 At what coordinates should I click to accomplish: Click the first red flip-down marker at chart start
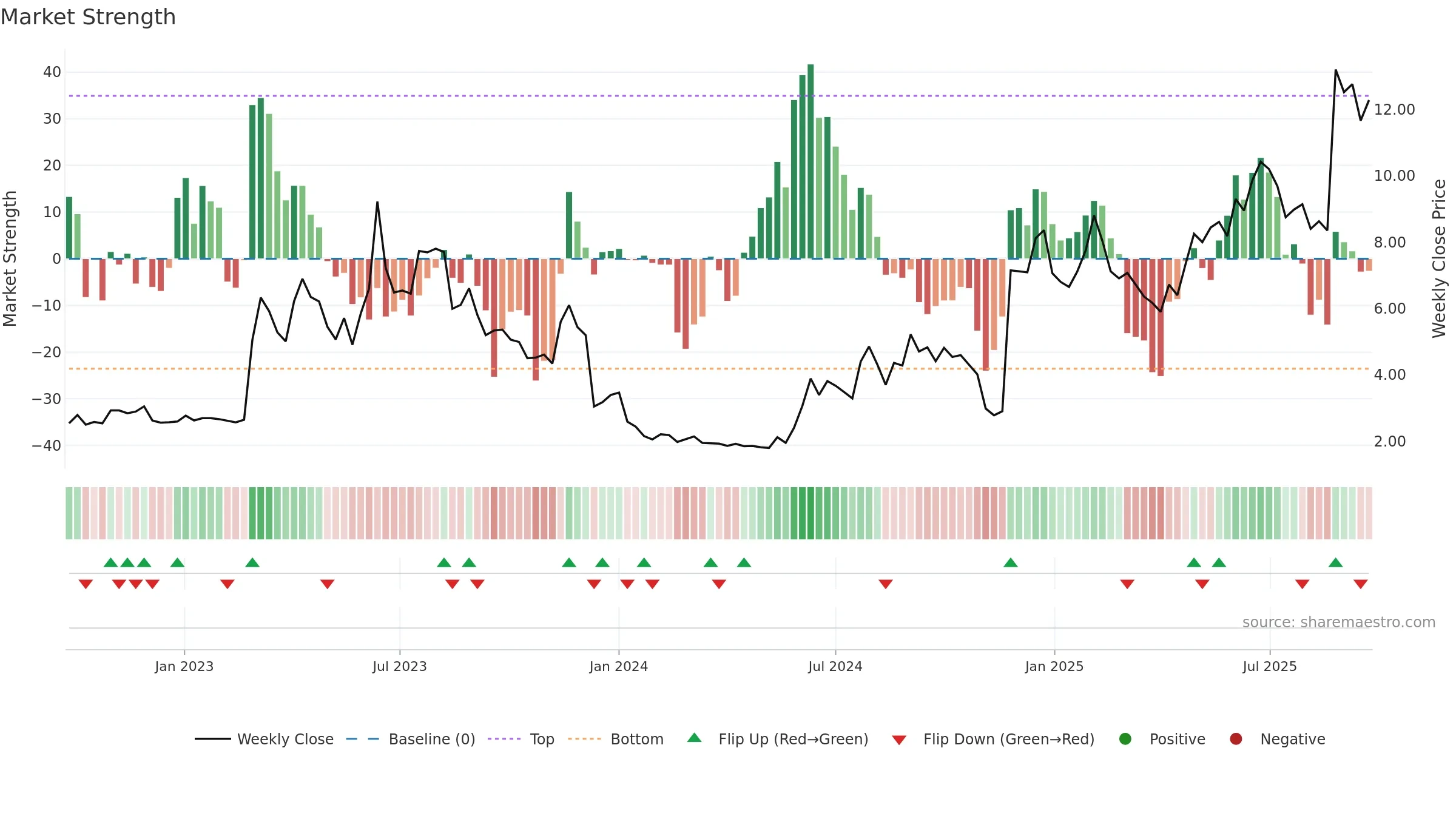(x=86, y=584)
